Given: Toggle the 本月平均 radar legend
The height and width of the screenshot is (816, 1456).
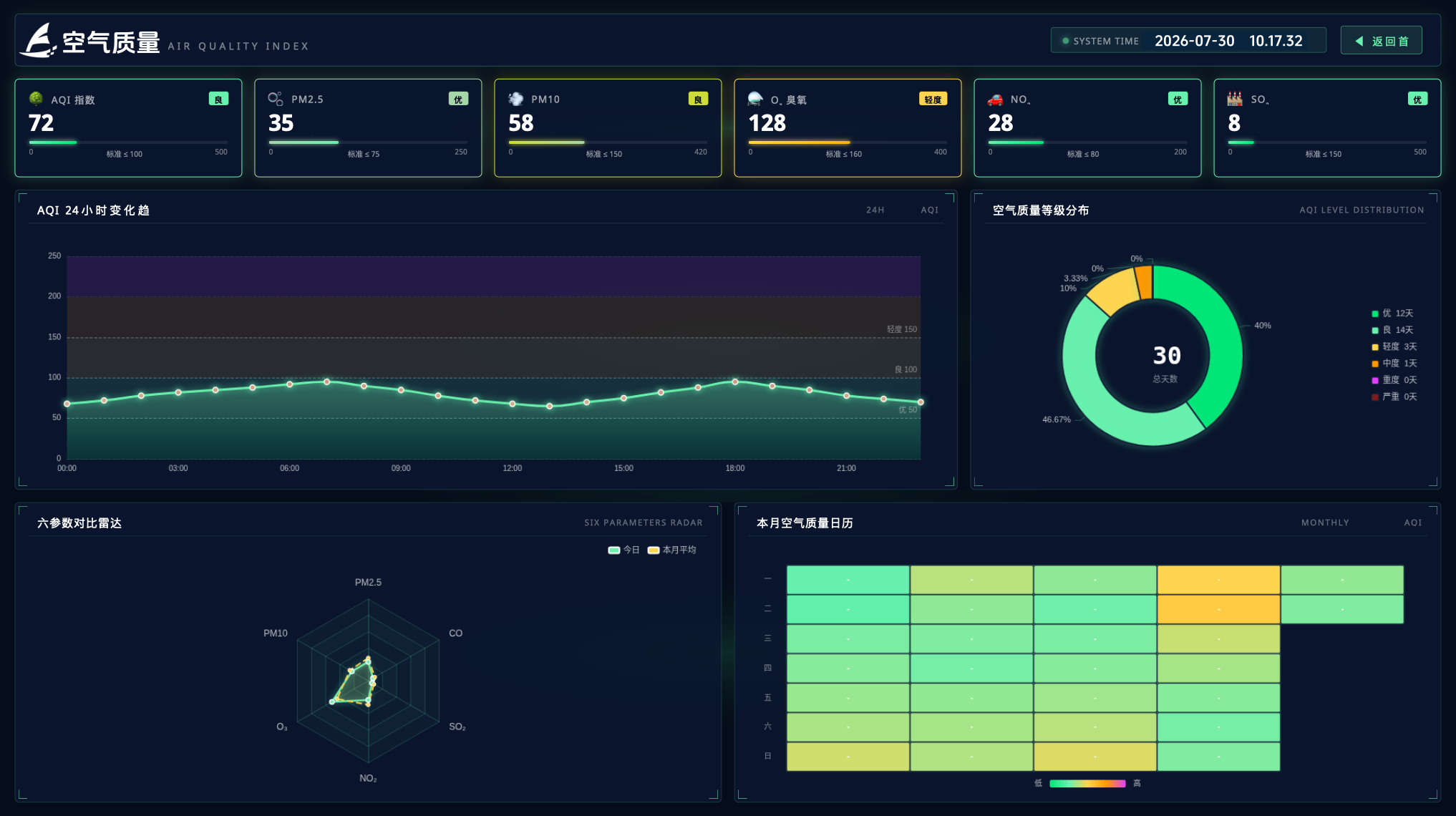Looking at the screenshot, I should [671, 550].
